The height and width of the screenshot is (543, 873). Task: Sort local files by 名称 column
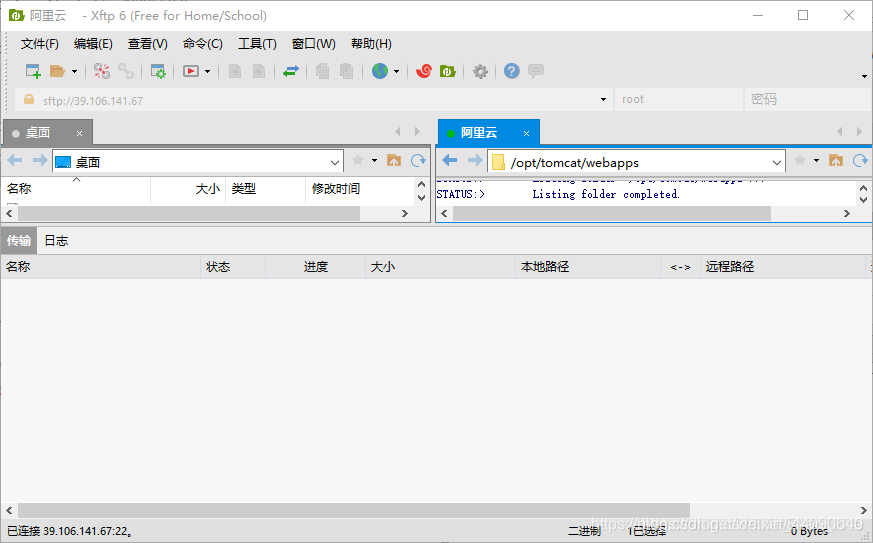pos(76,189)
